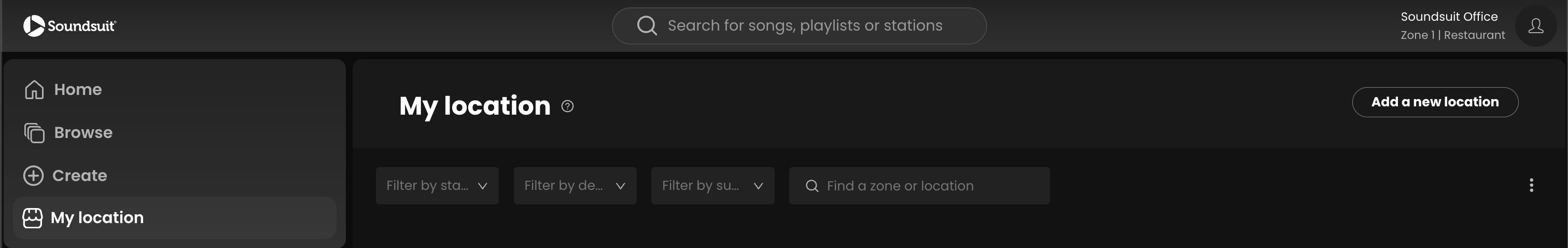Image resolution: width=1568 pixels, height=248 pixels.
Task: Expand the "Filter by su..." dropdown
Action: pos(712,186)
